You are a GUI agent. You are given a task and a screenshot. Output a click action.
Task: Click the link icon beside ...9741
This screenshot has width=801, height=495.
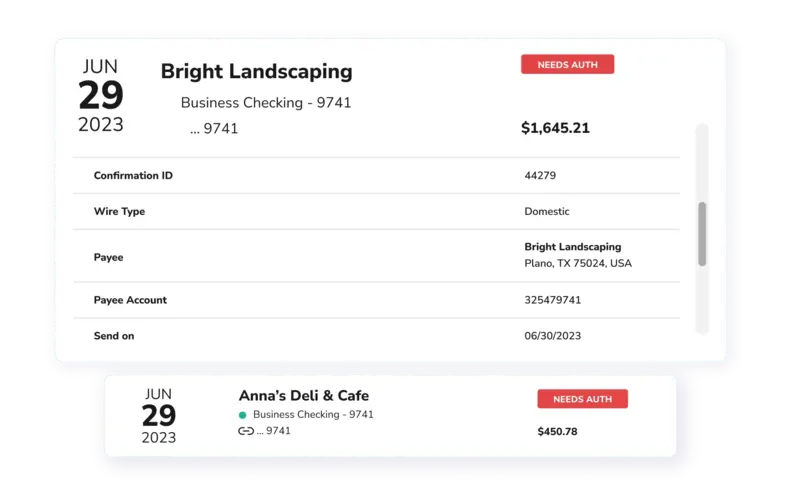[x=246, y=431]
